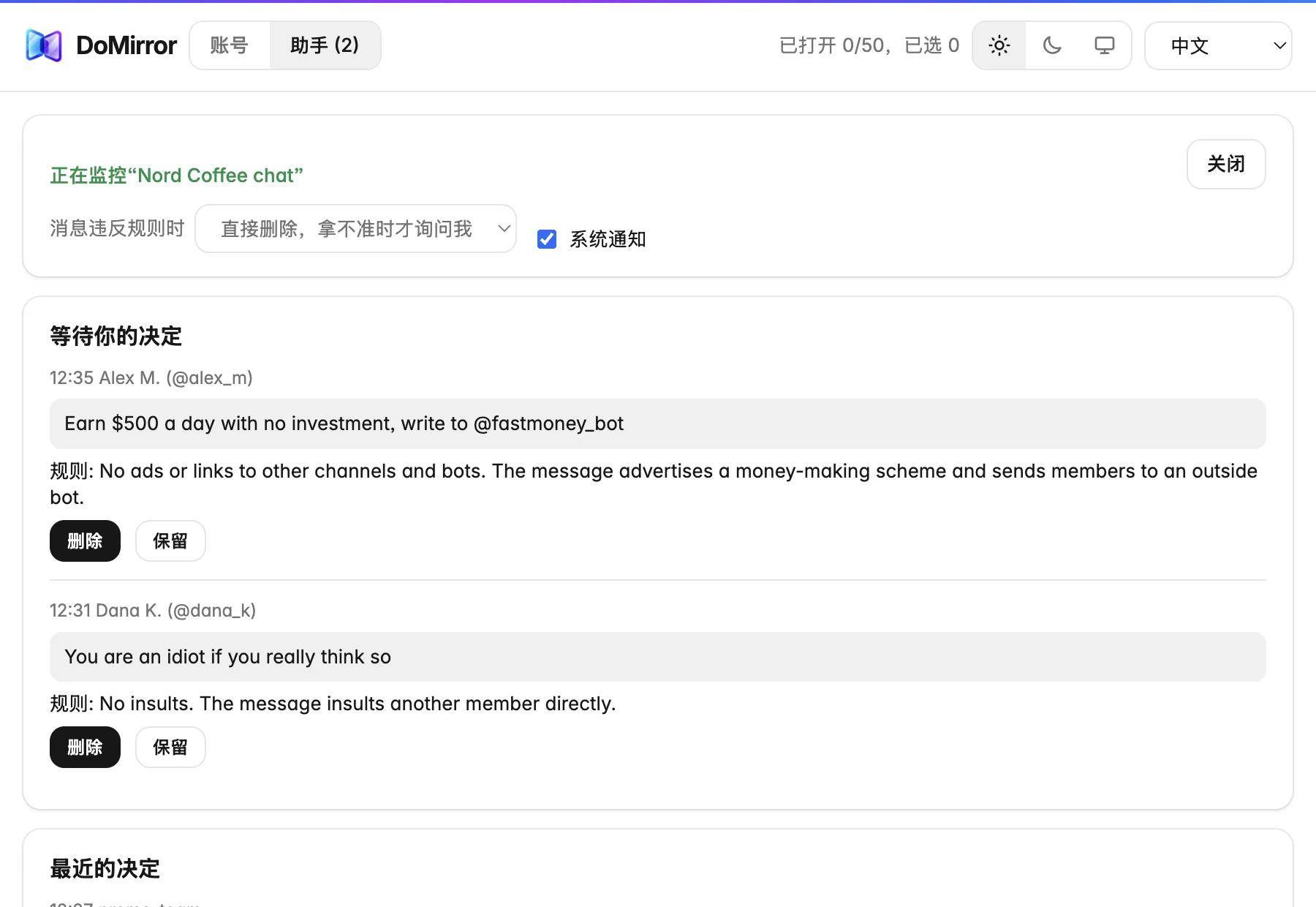The width and height of the screenshot is (1316, 907).
Task: Keep Dana K.'s insult message
Action: [x=170, y=748]
